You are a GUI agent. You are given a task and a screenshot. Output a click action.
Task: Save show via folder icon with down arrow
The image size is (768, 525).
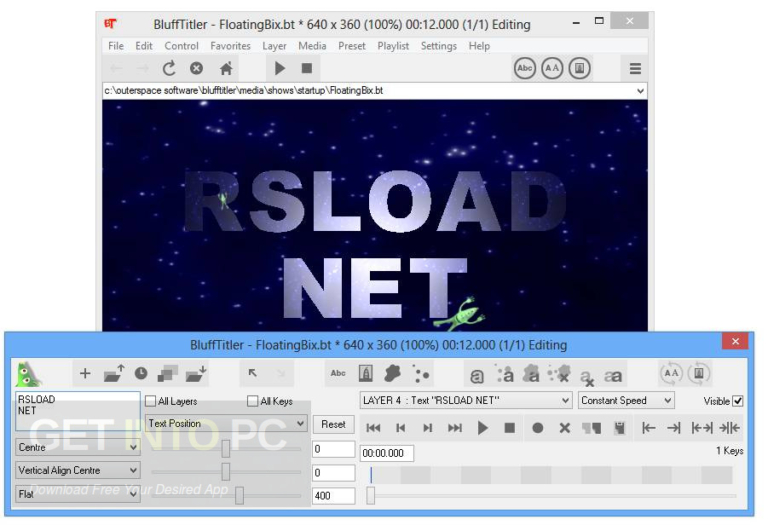point(196,374)
